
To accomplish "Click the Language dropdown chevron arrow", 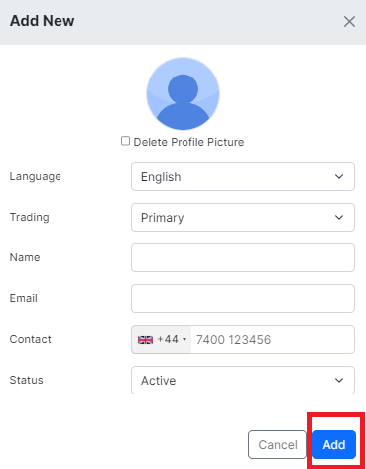I will click(x=339, y=176).
